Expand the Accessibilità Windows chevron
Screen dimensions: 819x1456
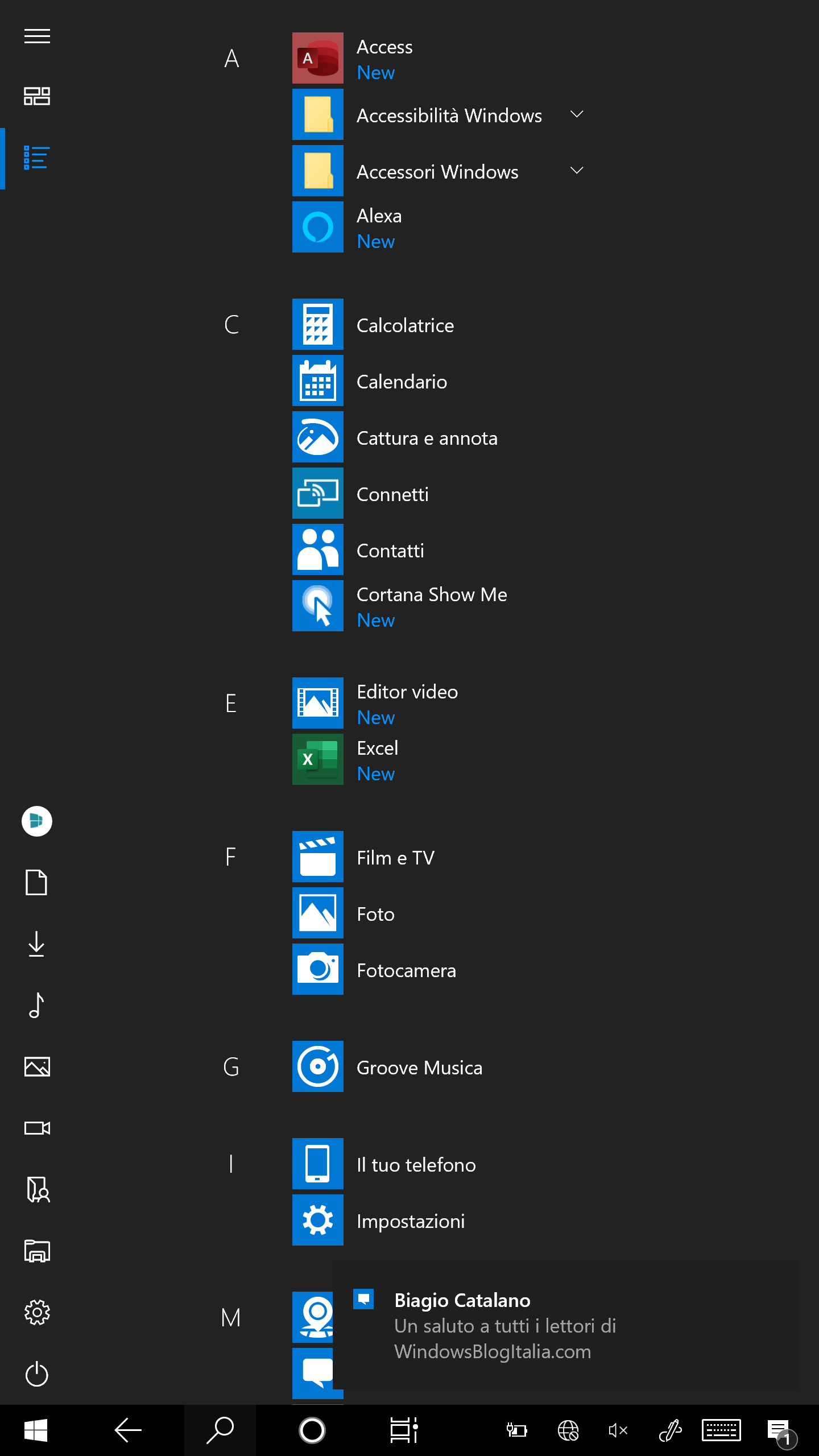point(577,114)
